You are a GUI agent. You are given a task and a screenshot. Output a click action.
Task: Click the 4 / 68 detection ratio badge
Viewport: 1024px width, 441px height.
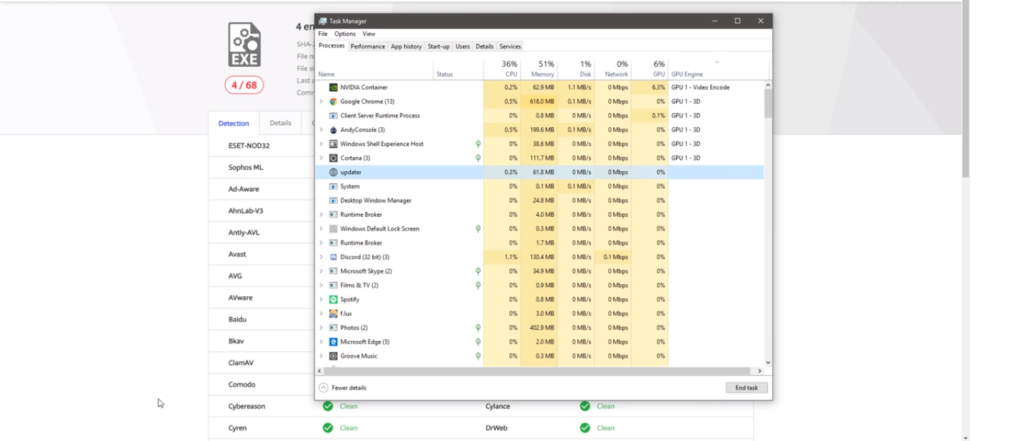[244, 86]
